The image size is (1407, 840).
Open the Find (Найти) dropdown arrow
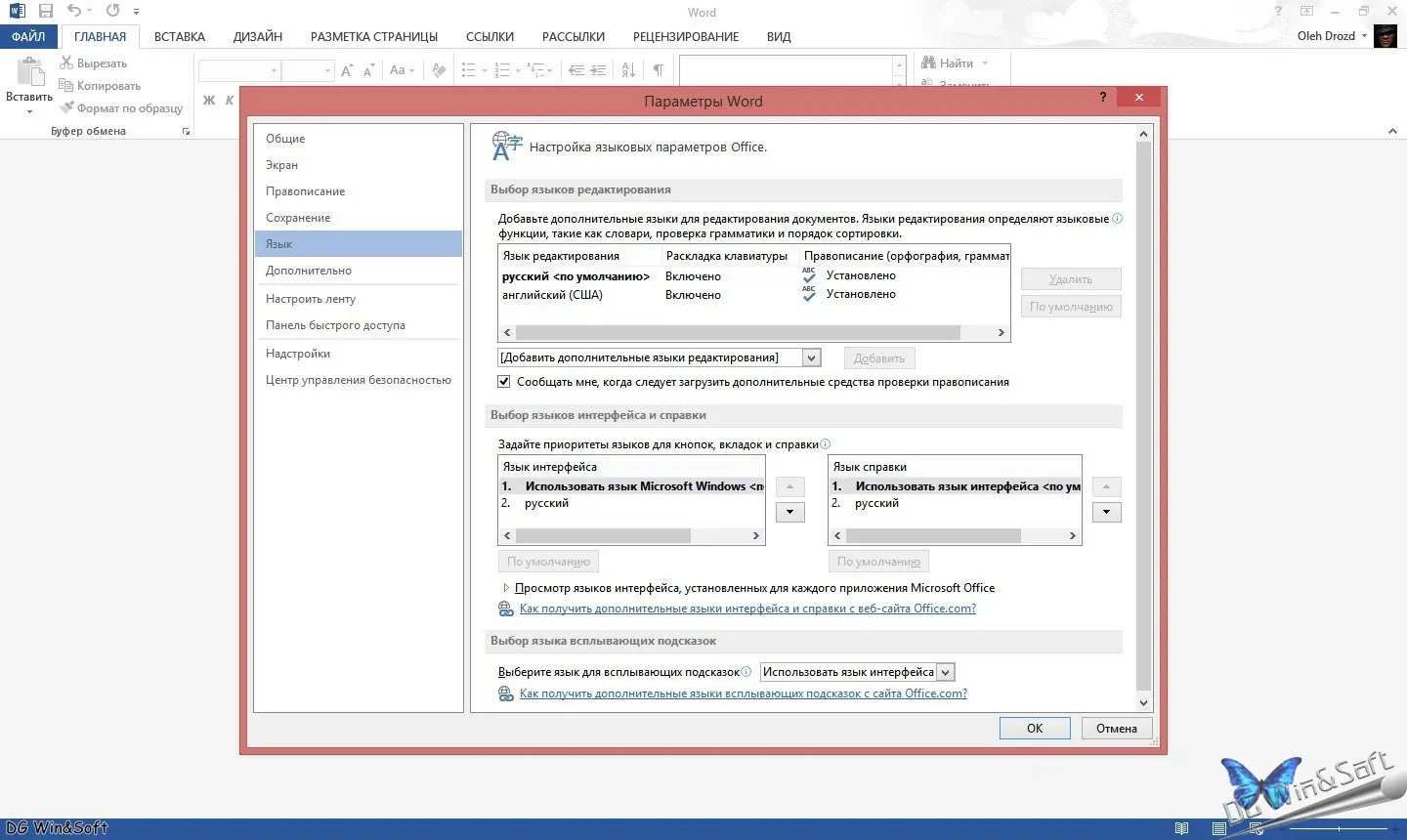(x=985, y=63)
